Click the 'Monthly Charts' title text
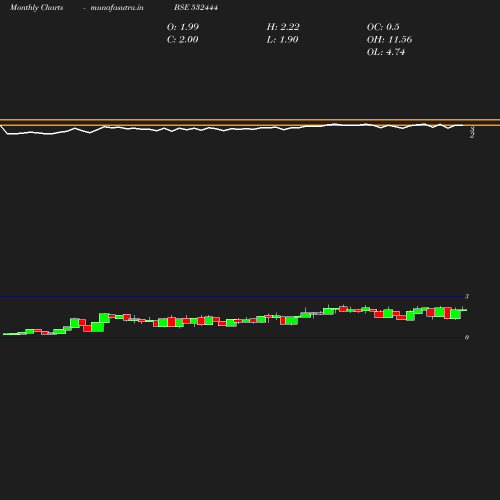The width and height of the screenshot is (500, 500). tap(36, 7)
